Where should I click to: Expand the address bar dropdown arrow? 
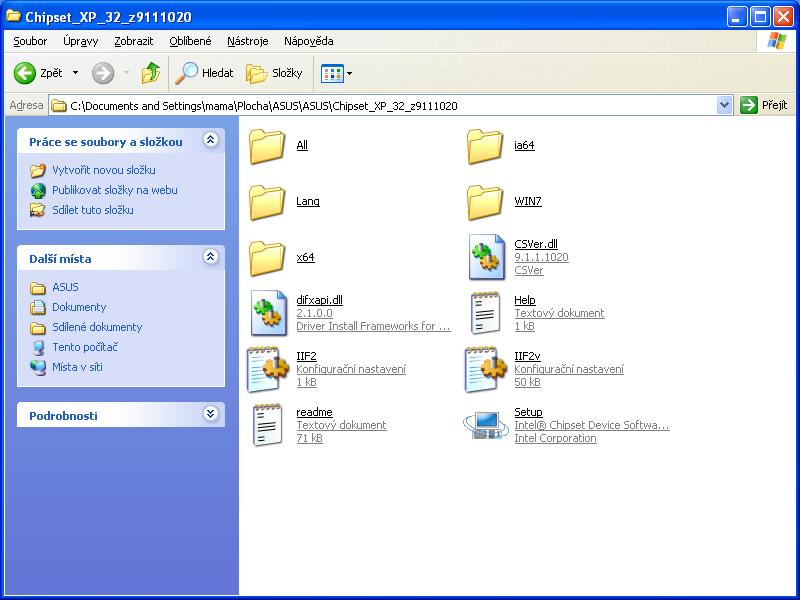pos(725,105)
